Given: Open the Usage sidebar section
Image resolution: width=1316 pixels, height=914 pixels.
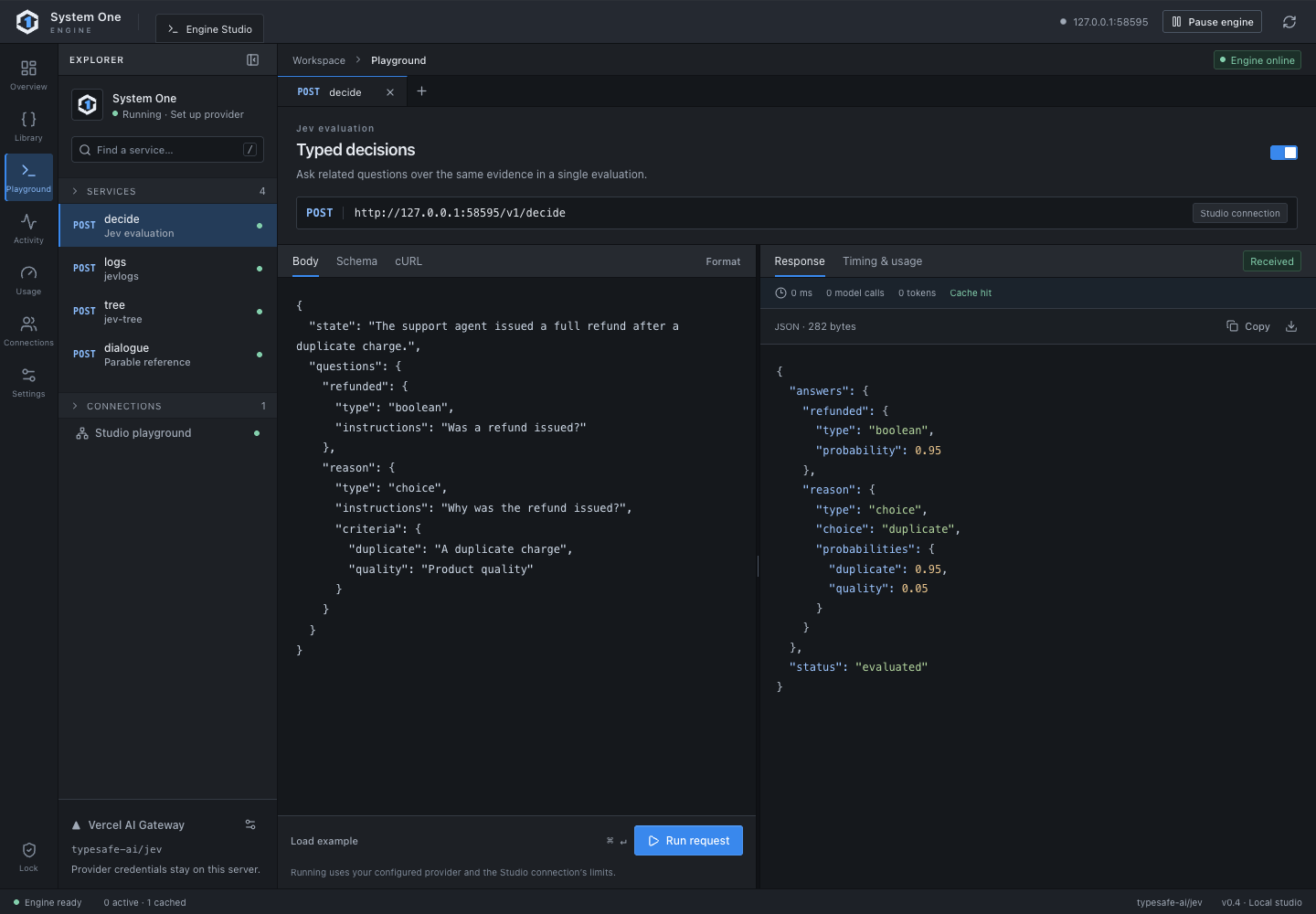Looking at the screenshot, I should [28, 280].
